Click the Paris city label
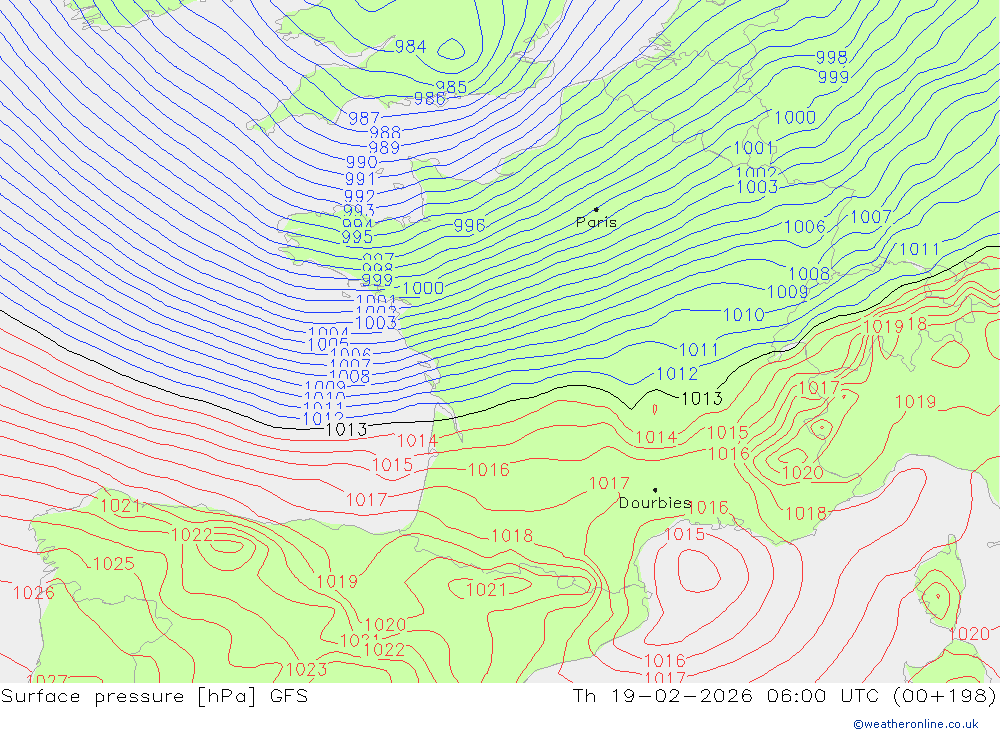 (596, 222)
